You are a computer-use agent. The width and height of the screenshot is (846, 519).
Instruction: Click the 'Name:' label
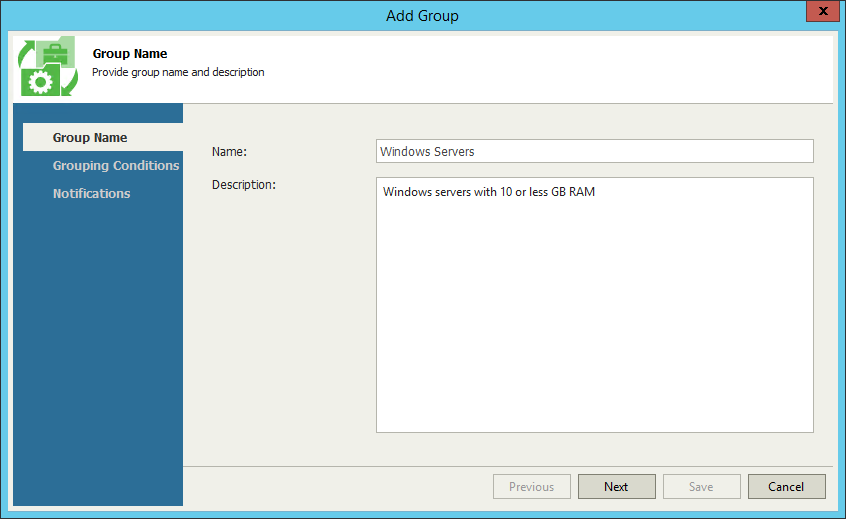[229, 152]
